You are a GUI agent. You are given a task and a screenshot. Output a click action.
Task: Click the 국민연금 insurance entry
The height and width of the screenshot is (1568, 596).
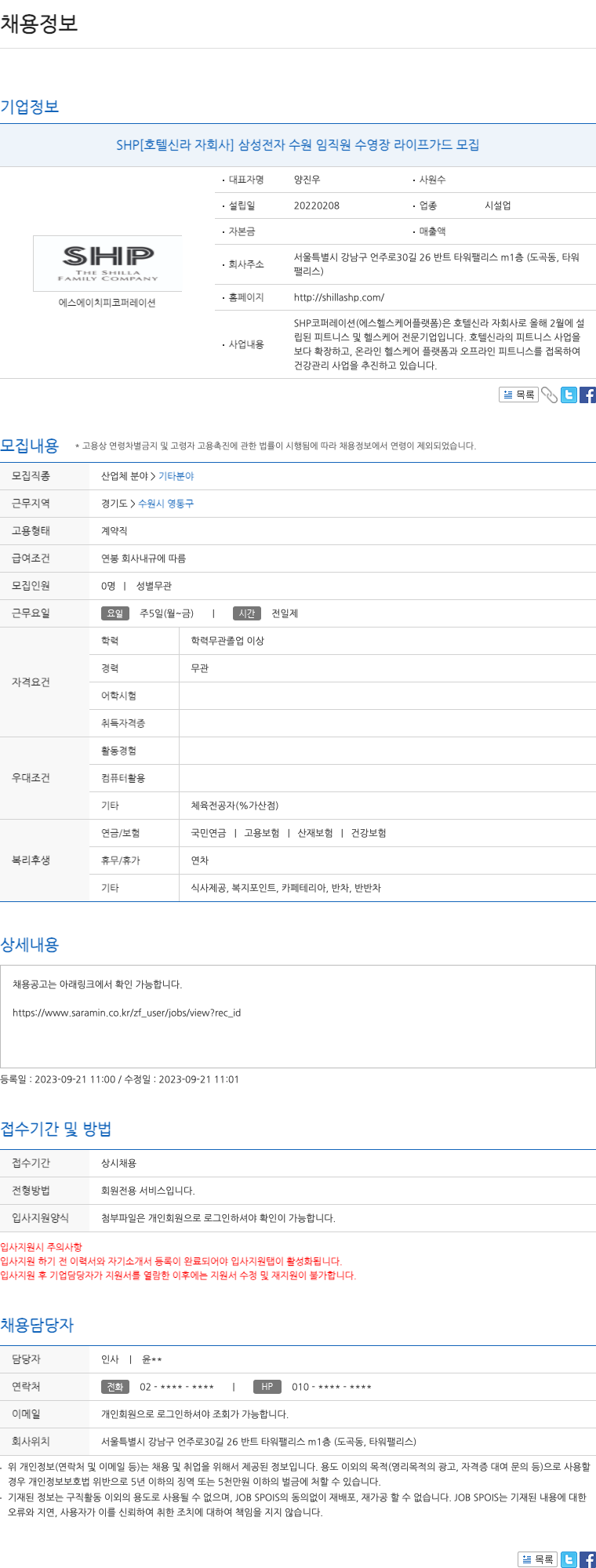point(209,833)
